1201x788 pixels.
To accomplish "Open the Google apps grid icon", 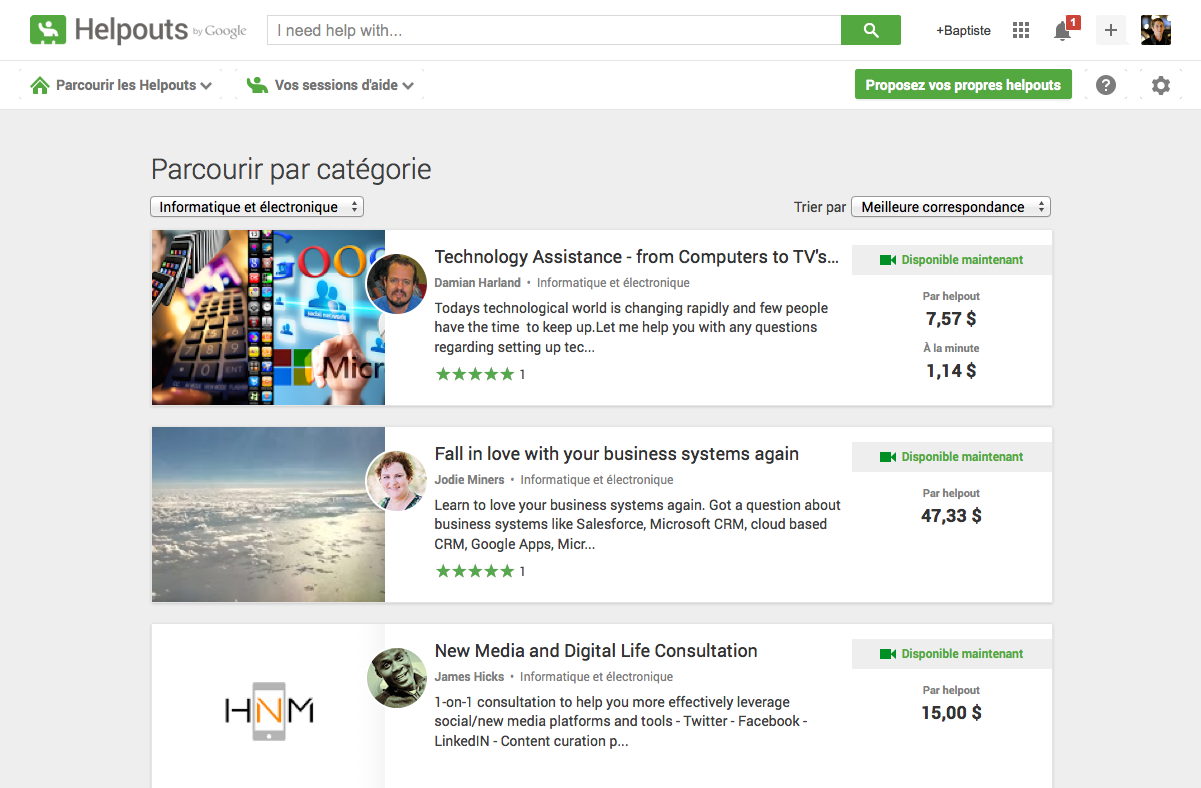I will 1021,30.
